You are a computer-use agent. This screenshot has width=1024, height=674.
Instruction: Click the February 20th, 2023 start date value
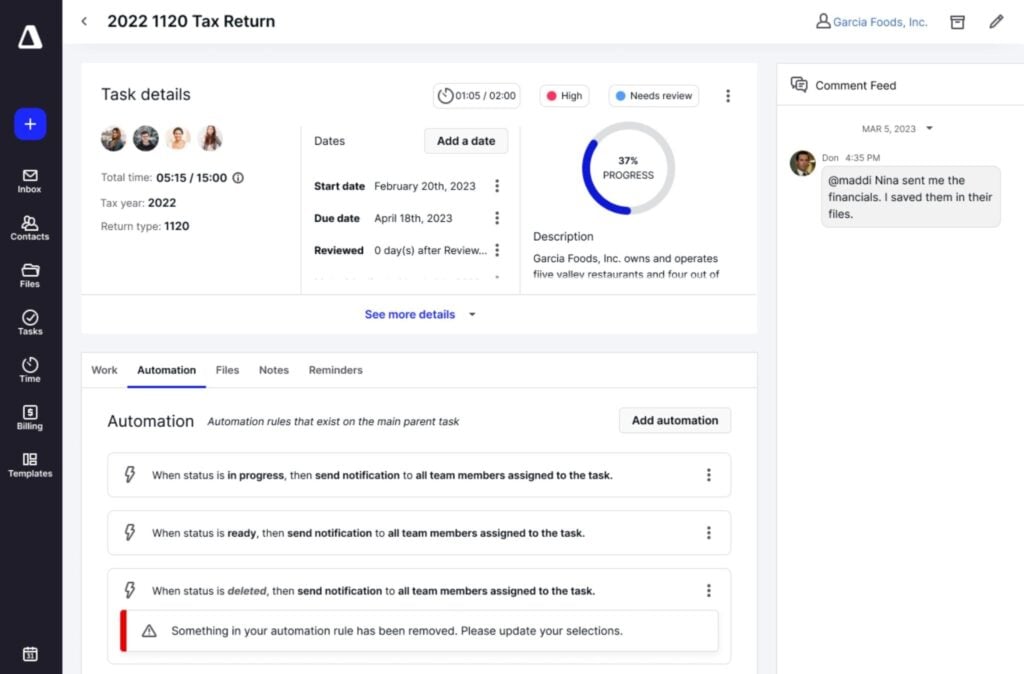(424, 186)
